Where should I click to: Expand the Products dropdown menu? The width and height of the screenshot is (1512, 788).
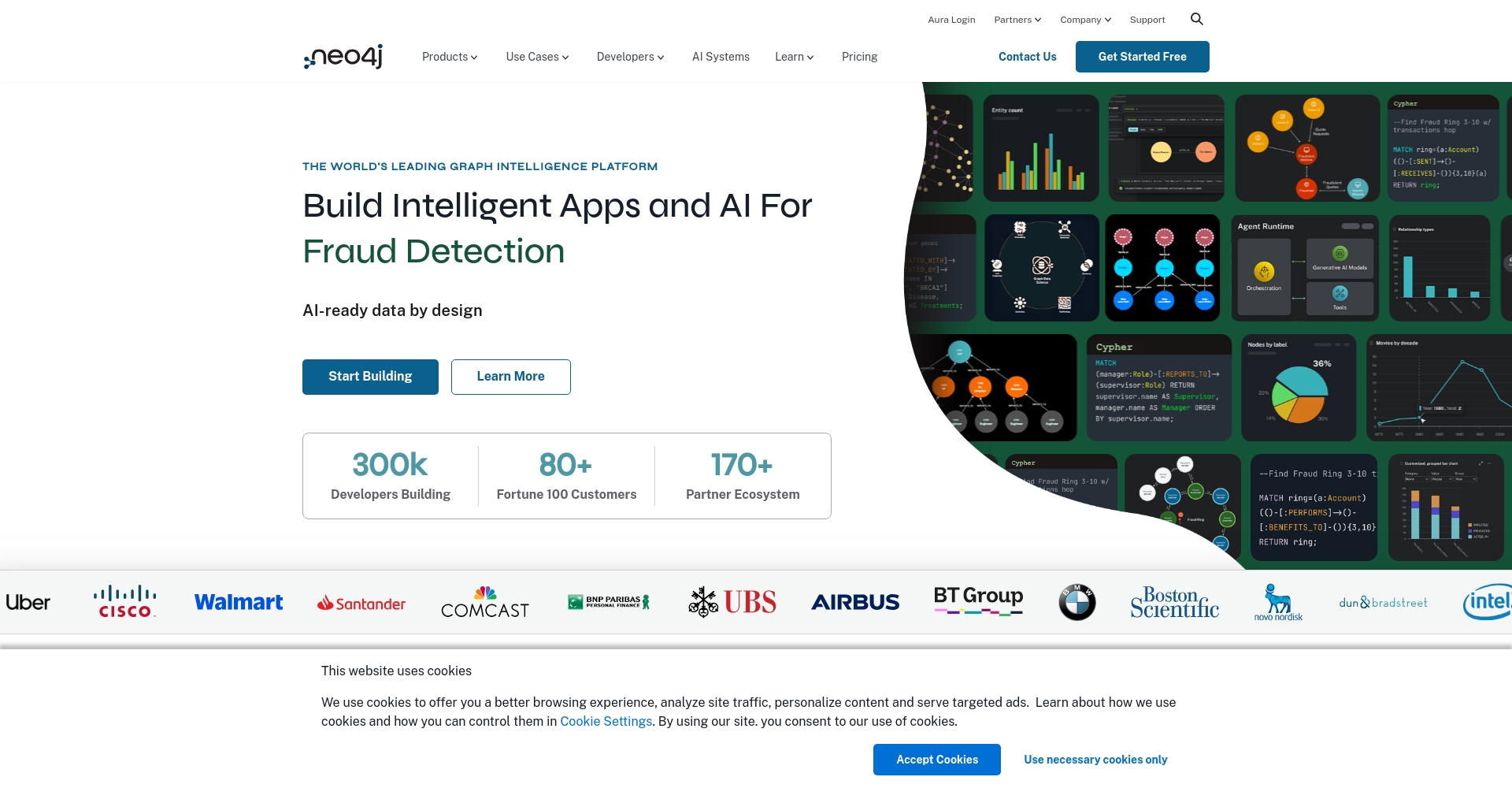click(450, 57)
